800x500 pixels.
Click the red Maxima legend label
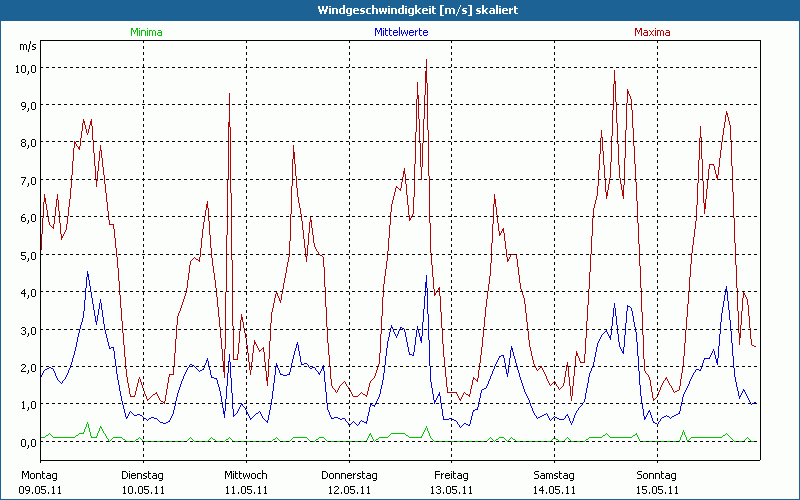[x=652, y=32]
